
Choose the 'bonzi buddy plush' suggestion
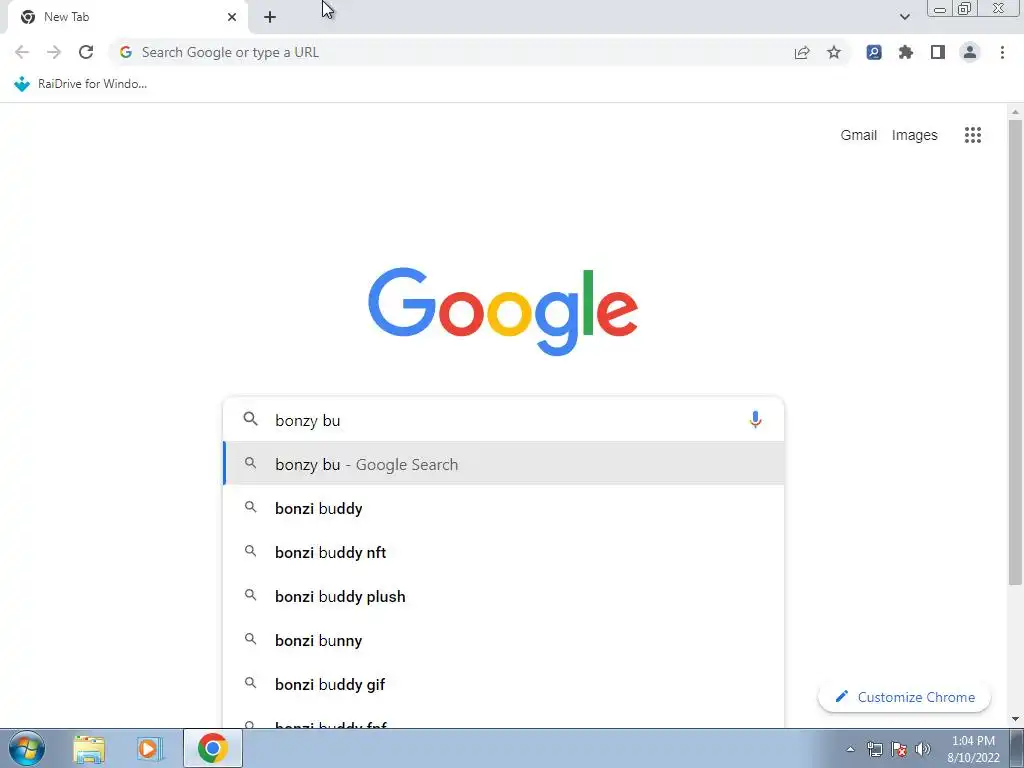pos(504,596)
